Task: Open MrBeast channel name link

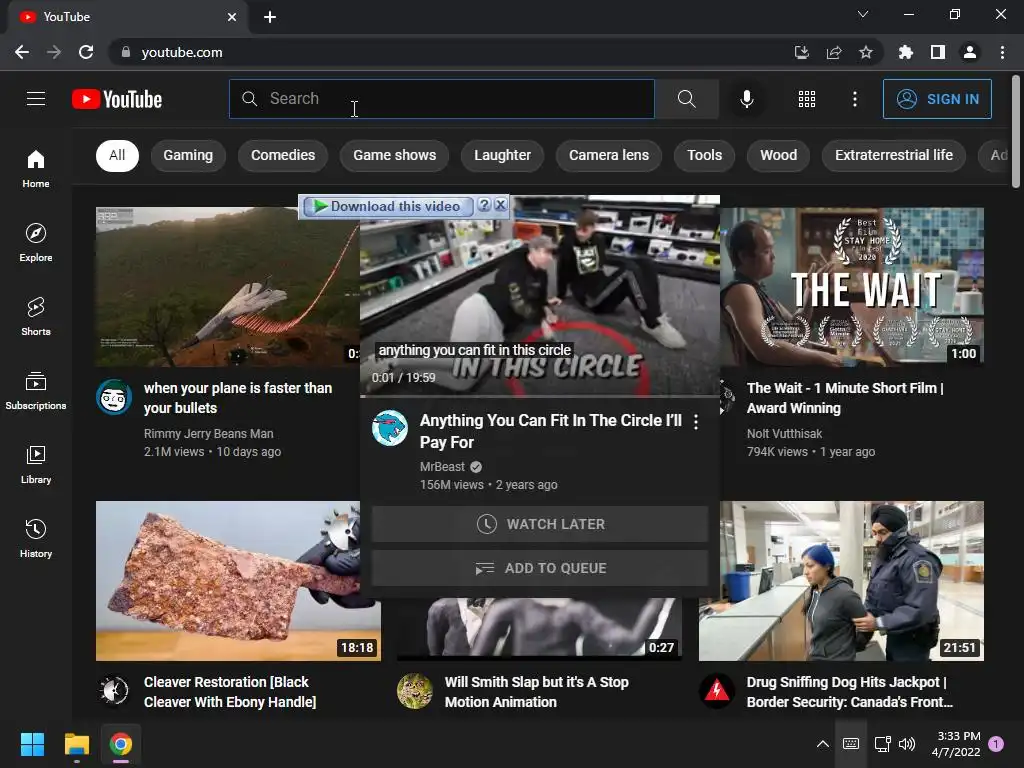Action: (x=442, y=466)
